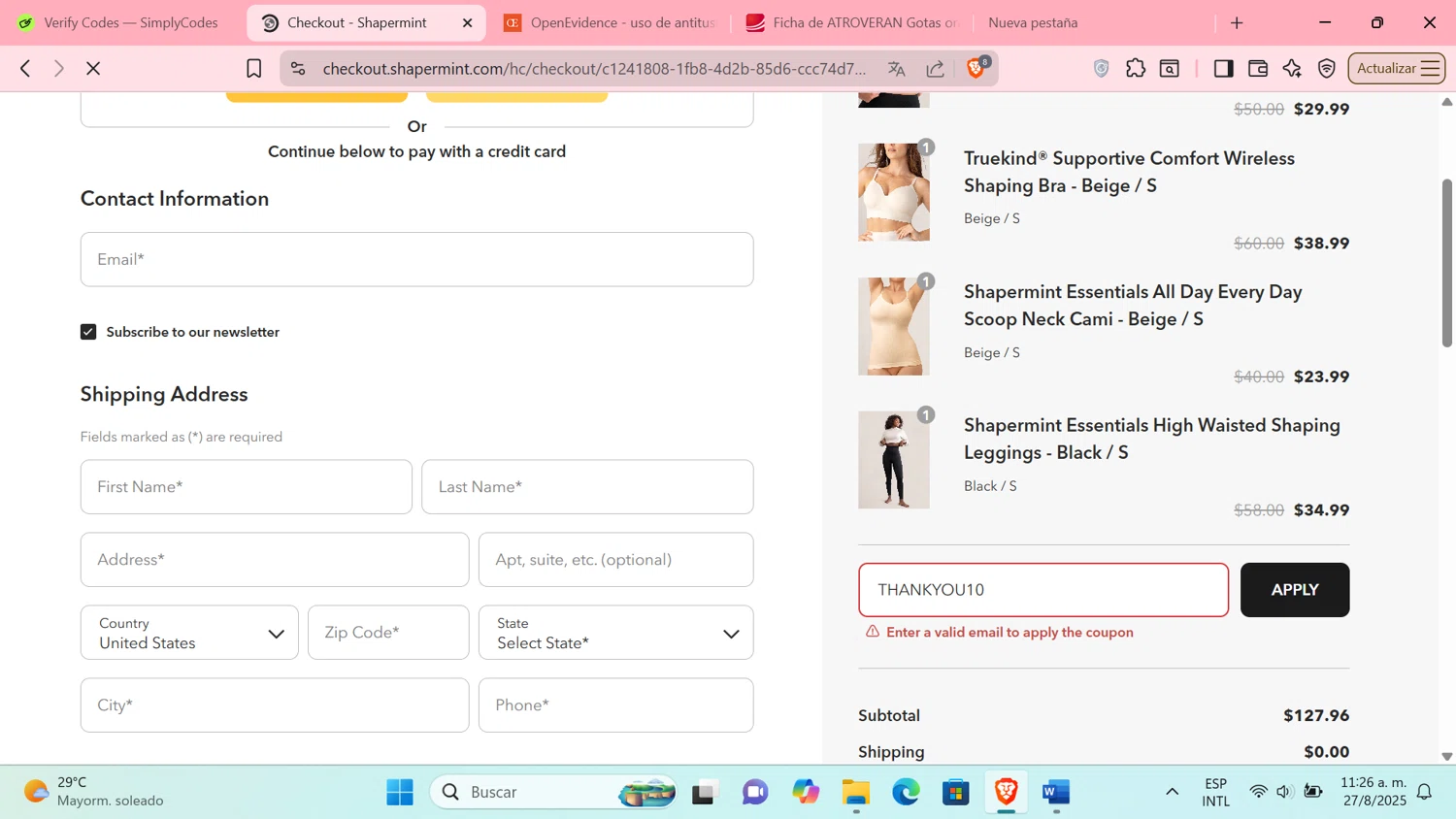Screen dimensions: 1456x819
Task: Click Apt, suite, etc. optional field
Action: (615, 560)
